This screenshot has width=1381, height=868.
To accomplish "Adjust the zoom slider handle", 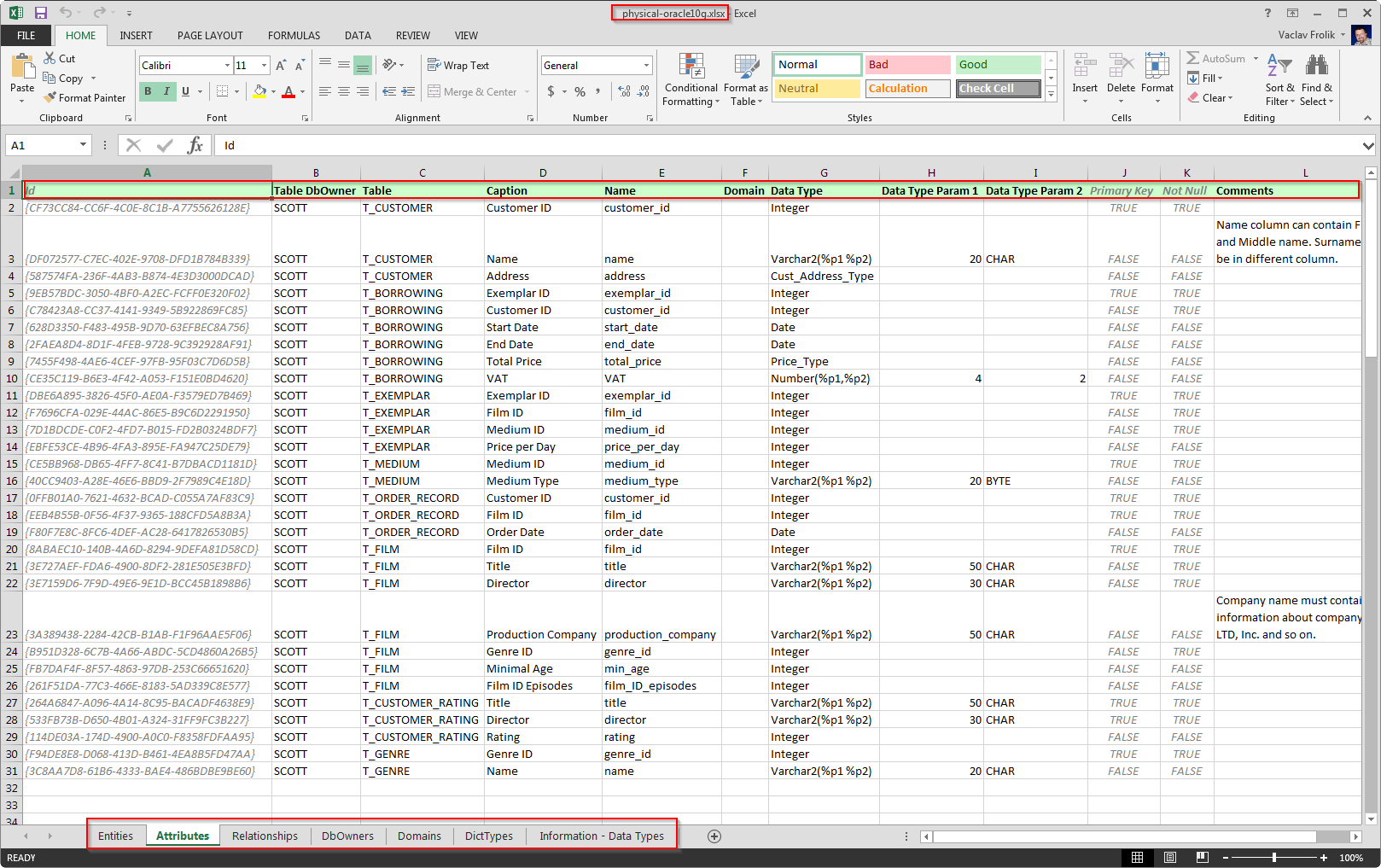I will (1273, 857).
